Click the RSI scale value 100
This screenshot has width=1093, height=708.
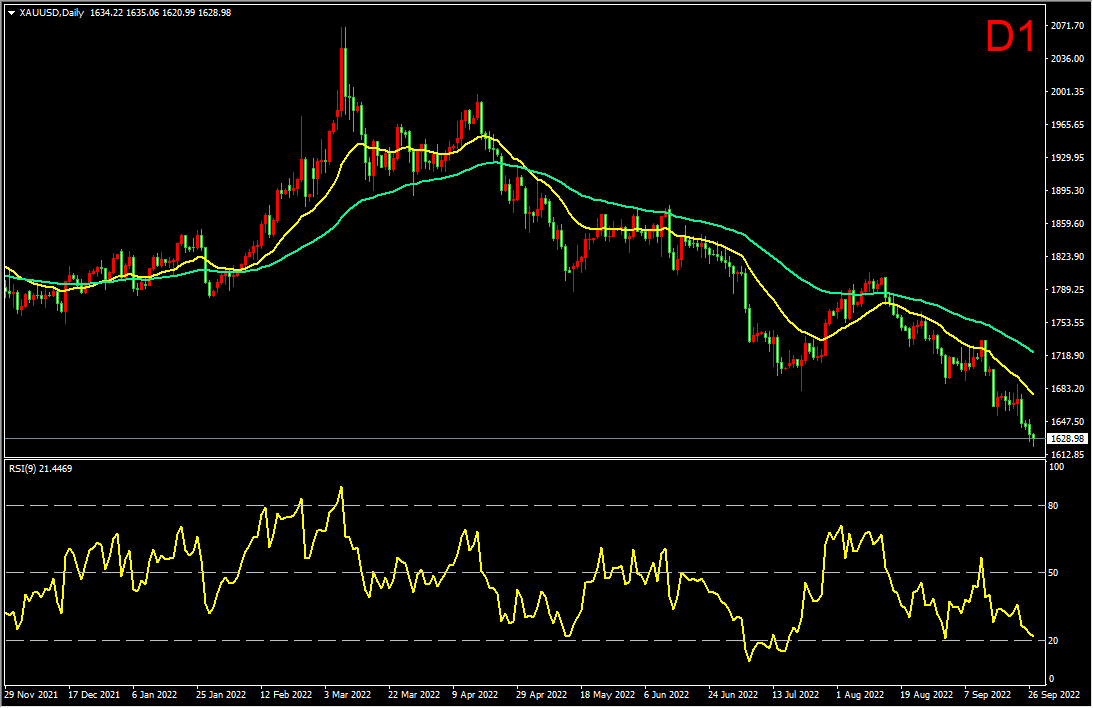[x=1056, y=467]
